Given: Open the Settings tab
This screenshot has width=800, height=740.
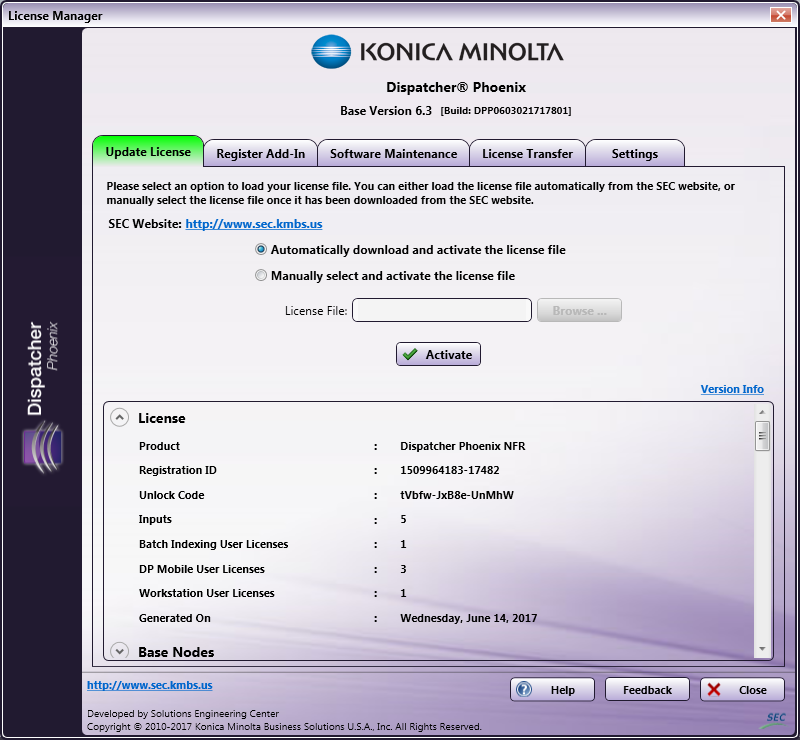Looking at the screenshot, I should [x=635, y=154].
